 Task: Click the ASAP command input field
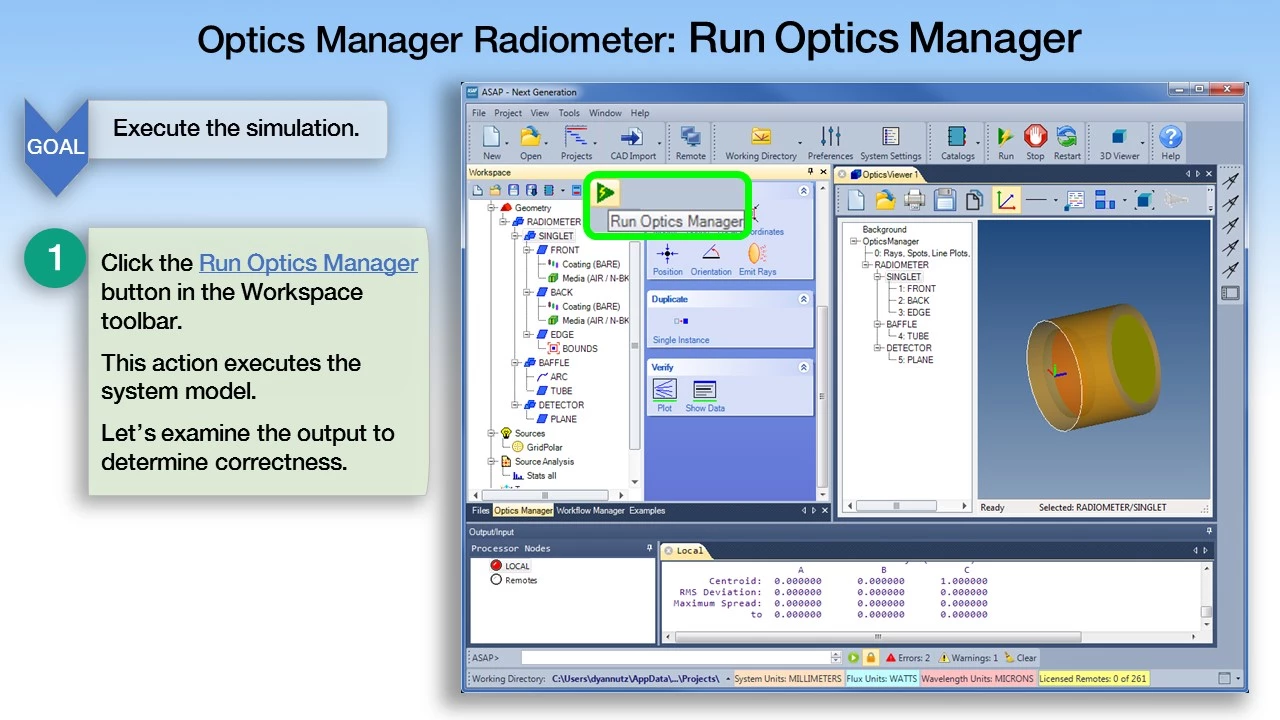675,658
